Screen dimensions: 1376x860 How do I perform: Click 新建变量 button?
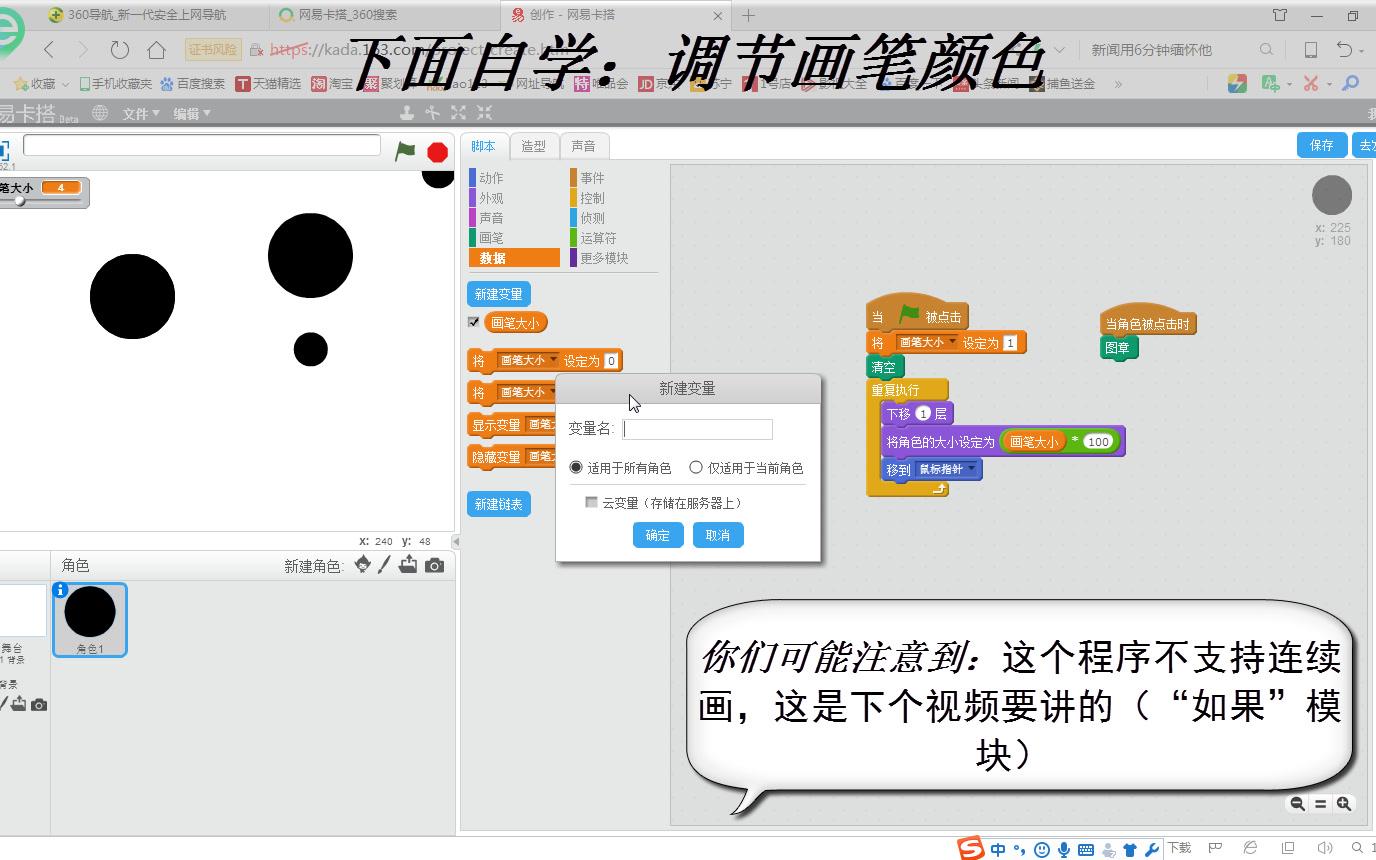[x=499, y=294]
